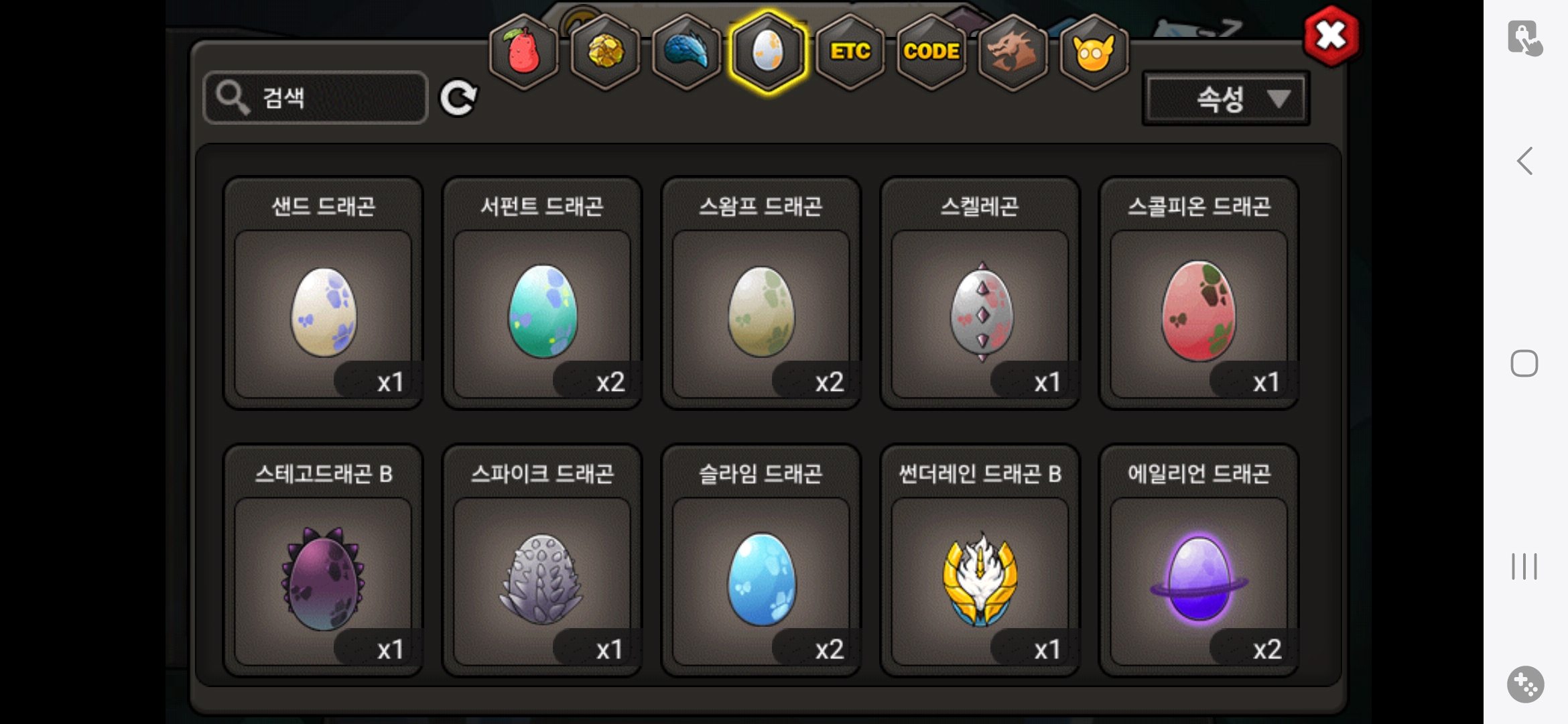Select the 샌드 드래곤 egg
This screenshot has height=724, width=1568.
(x=323, y=293)
